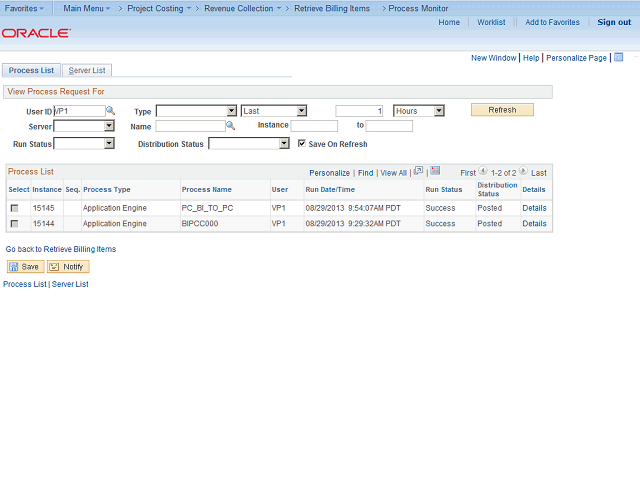Open User ID lookup magnifier icon
Image resolution: width=640 pixels, height=480 pixels.
pos(110,111)
